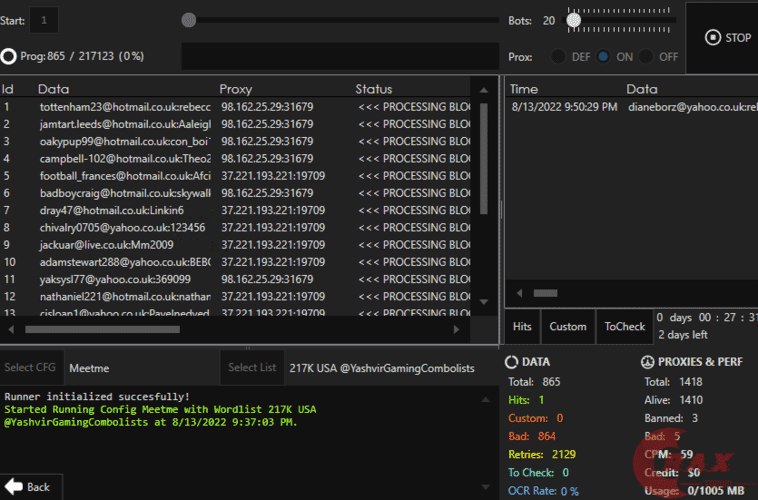Viewport: 758px width, 500px height.
Task: Switch to the ToCheck tab
Action: point(625,327)
